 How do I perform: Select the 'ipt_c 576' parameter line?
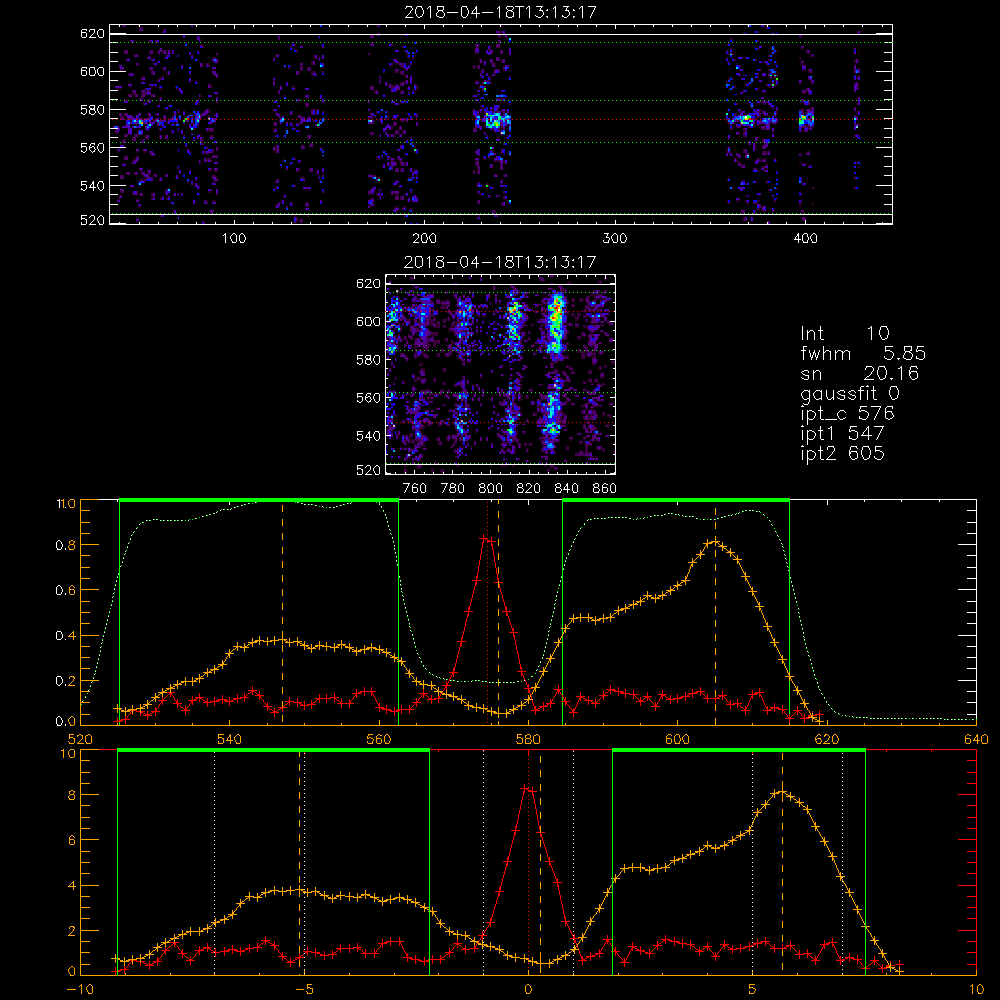click(848, 415)
